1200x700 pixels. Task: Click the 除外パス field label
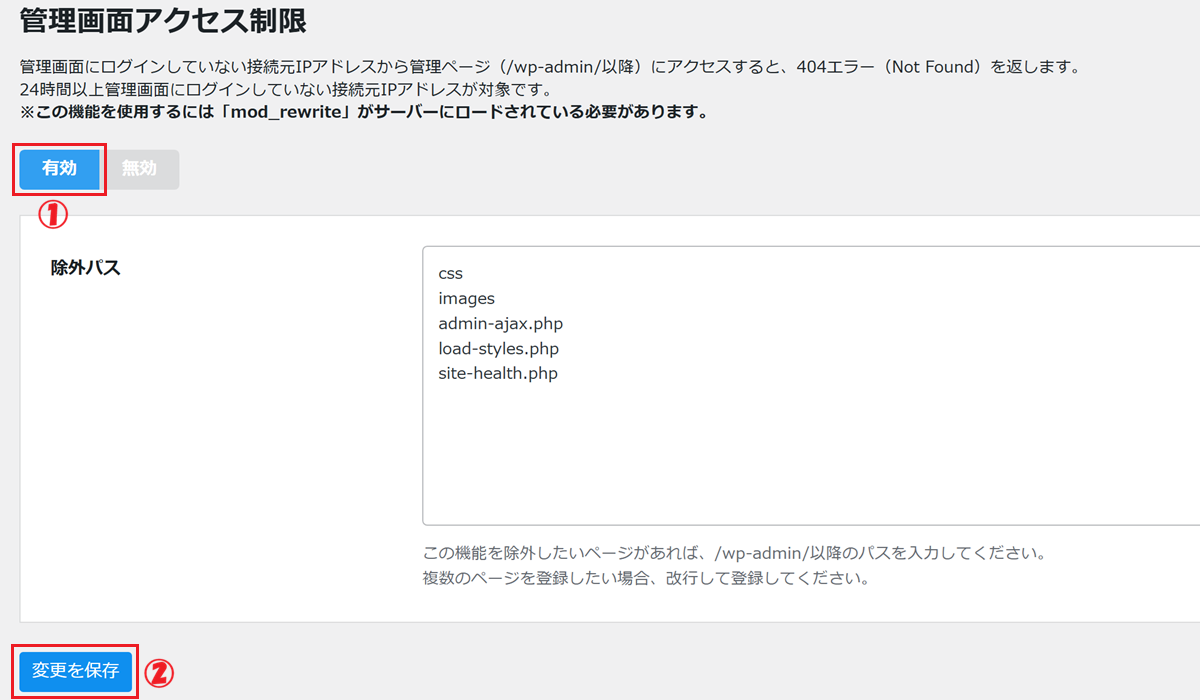(x=86, y=267)
